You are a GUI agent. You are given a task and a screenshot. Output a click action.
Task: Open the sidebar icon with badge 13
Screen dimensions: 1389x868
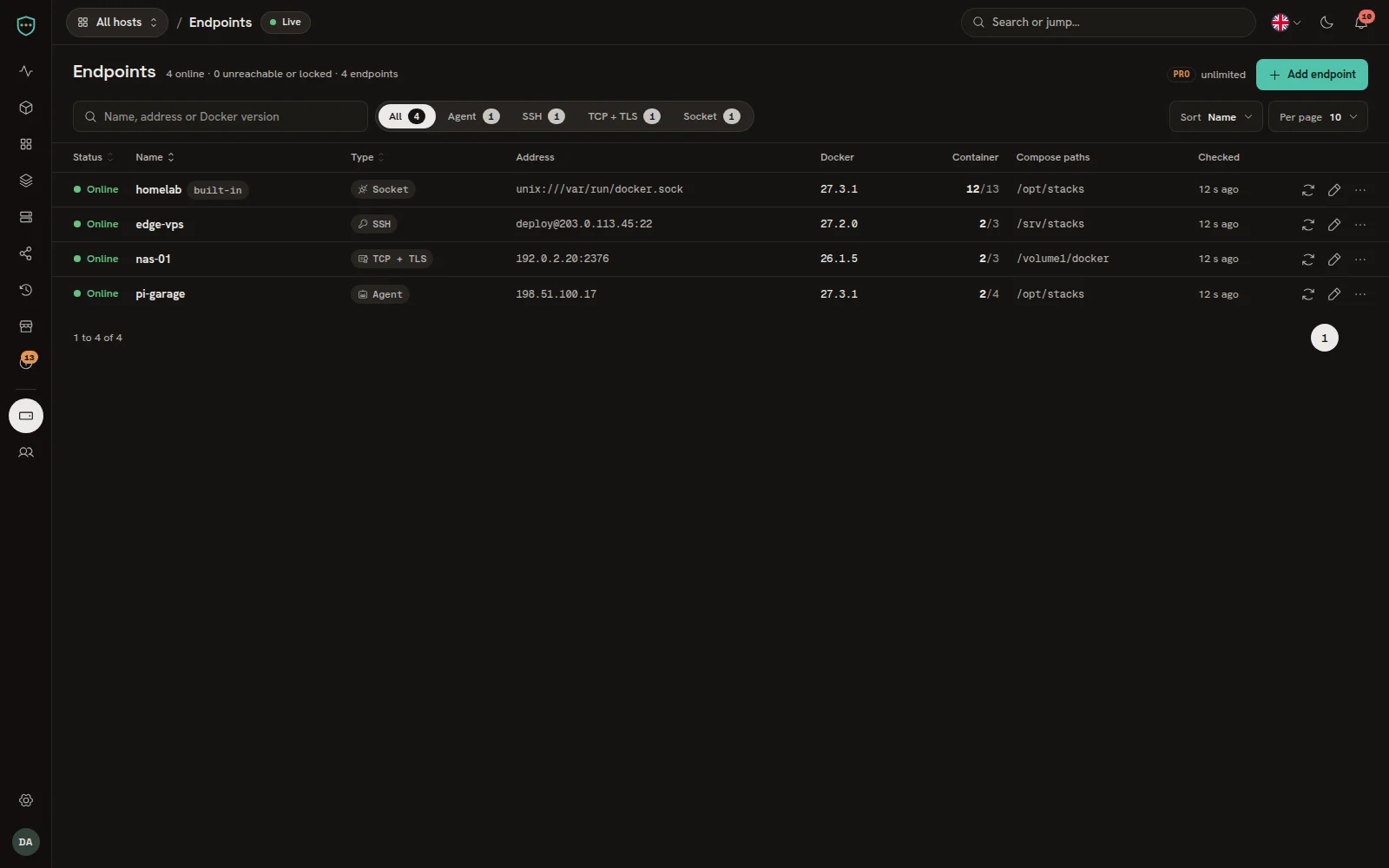(26, 363)
